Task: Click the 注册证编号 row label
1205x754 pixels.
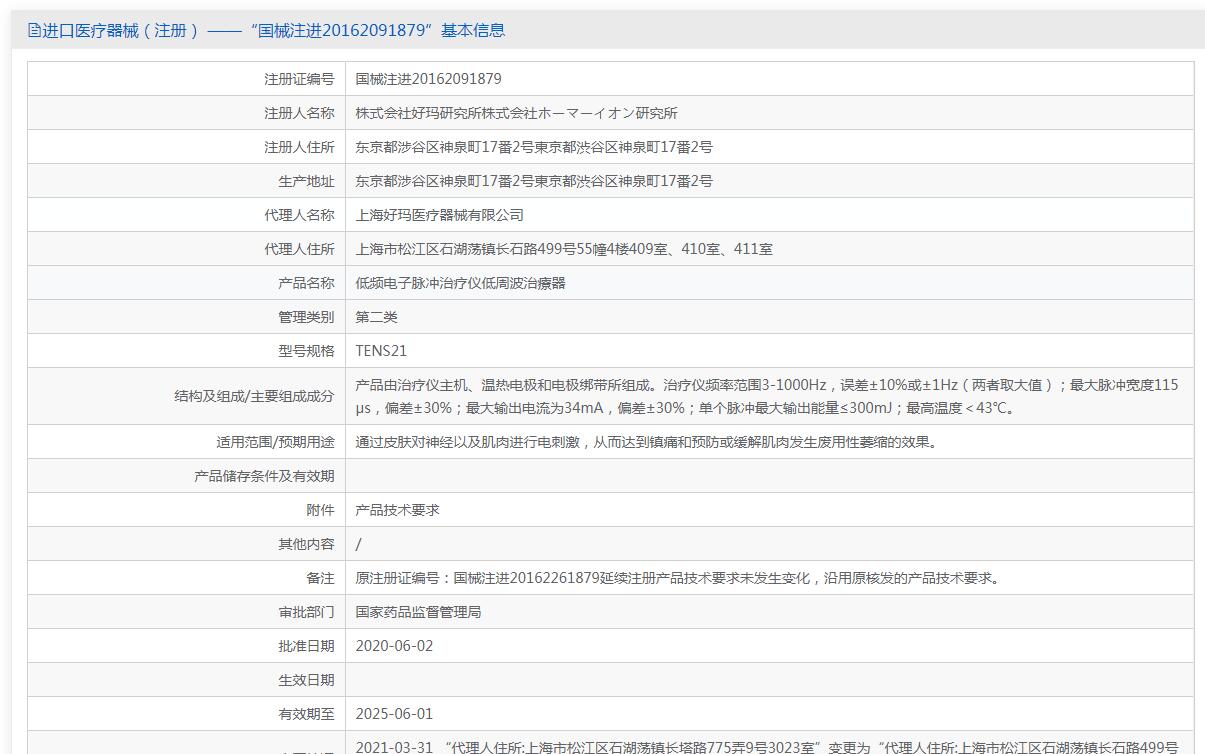Action: click(299, 79)
